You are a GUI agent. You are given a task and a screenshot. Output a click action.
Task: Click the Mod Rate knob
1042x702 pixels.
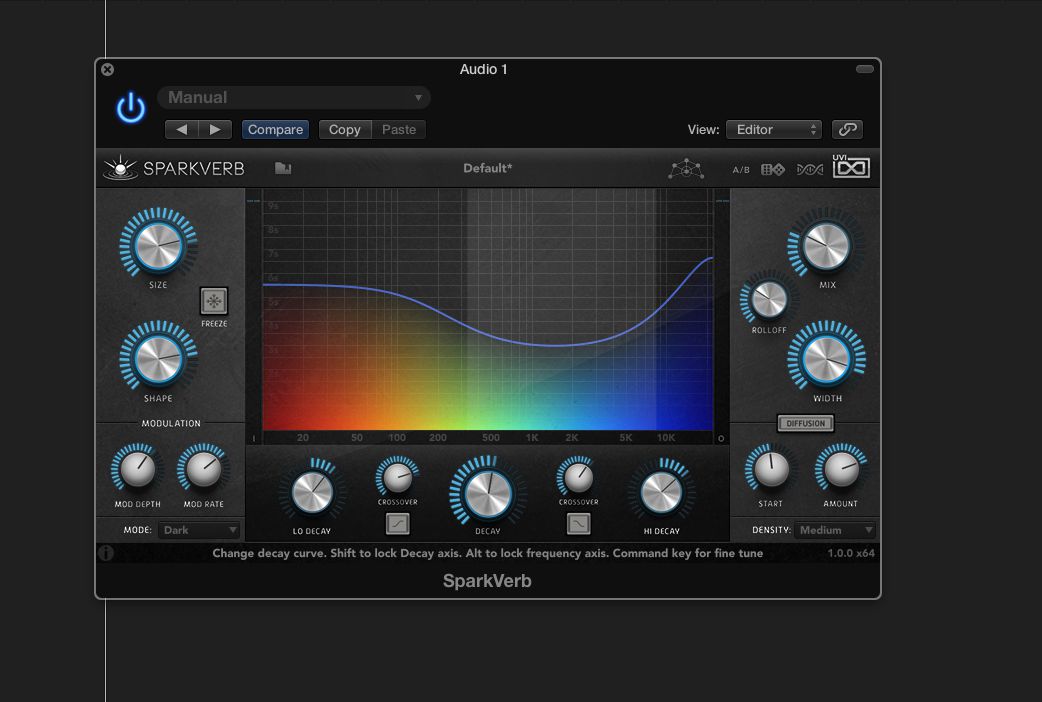[203, 469]
